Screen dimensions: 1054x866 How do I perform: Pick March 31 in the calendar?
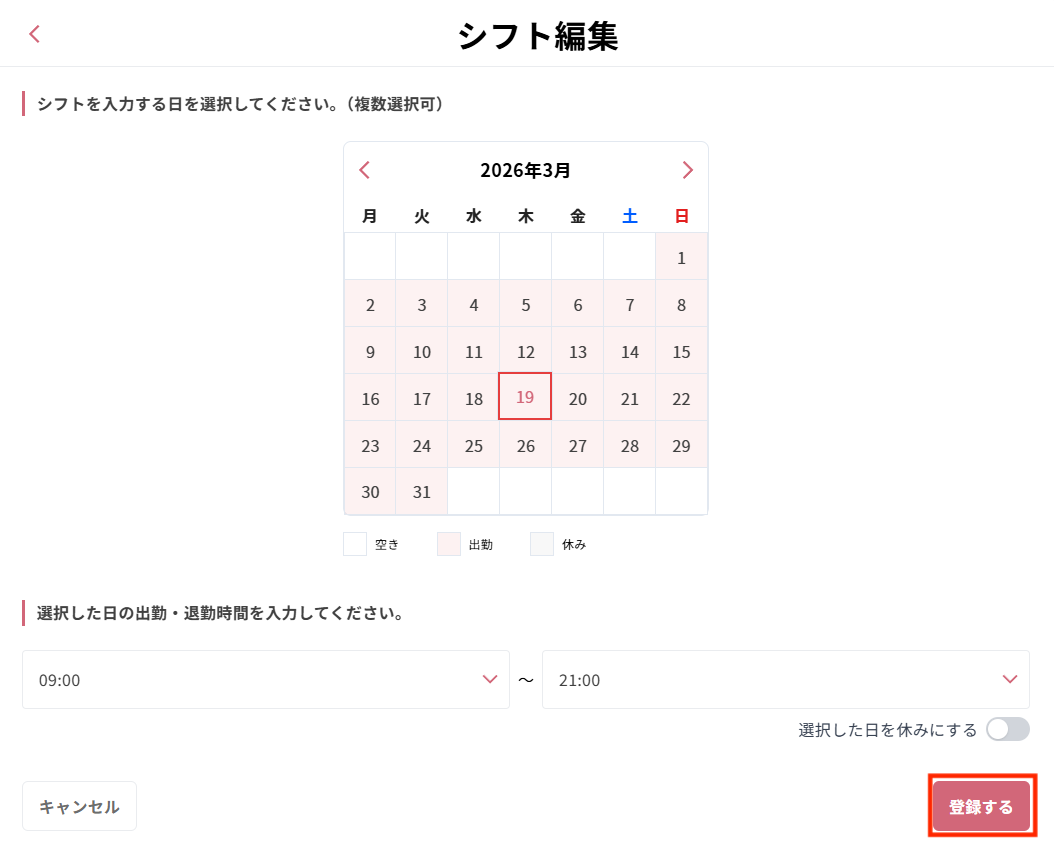point(422,492)
